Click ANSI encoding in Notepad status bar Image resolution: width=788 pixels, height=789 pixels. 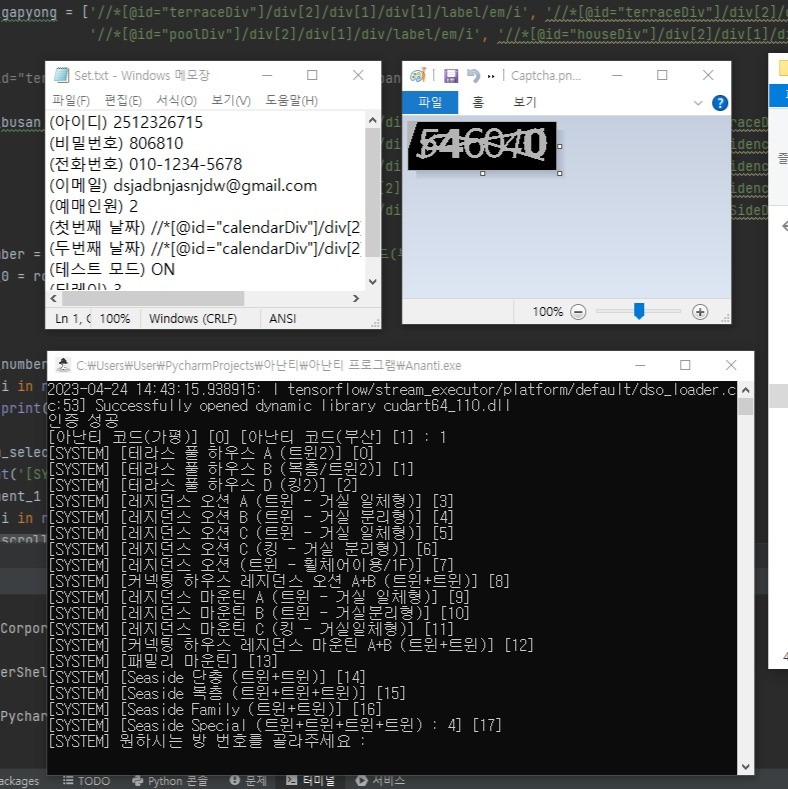(282, 319)
